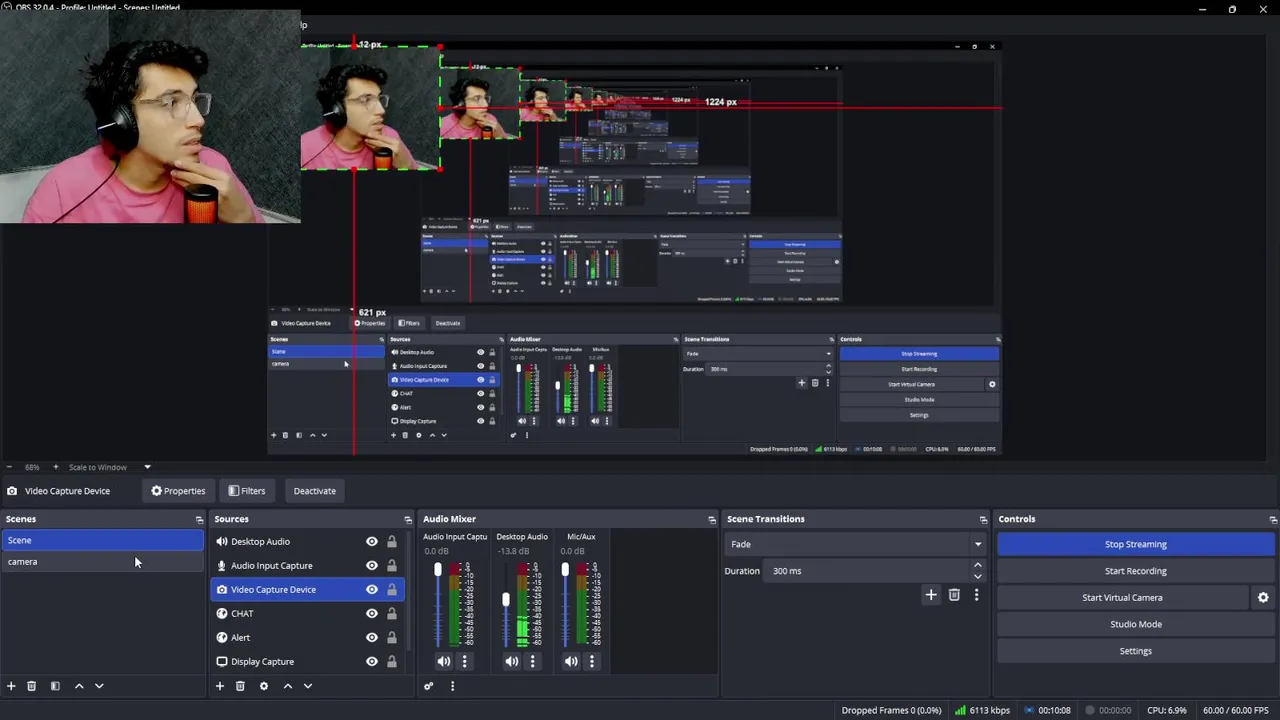Open Mic/Aux channel options menu
The width and height of the screenshot is (1280, 720).
coord(592,661)
